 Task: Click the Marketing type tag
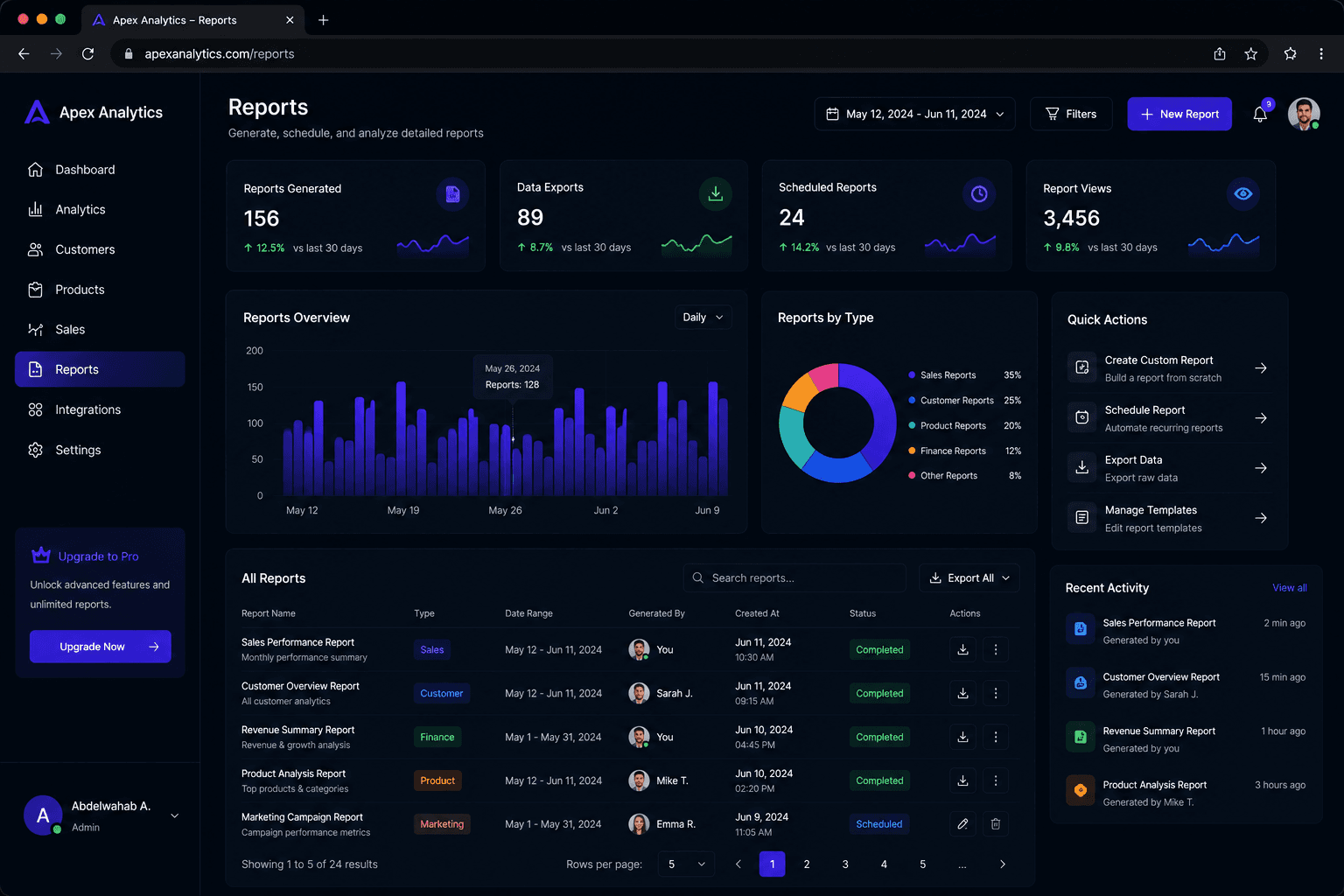442,824
